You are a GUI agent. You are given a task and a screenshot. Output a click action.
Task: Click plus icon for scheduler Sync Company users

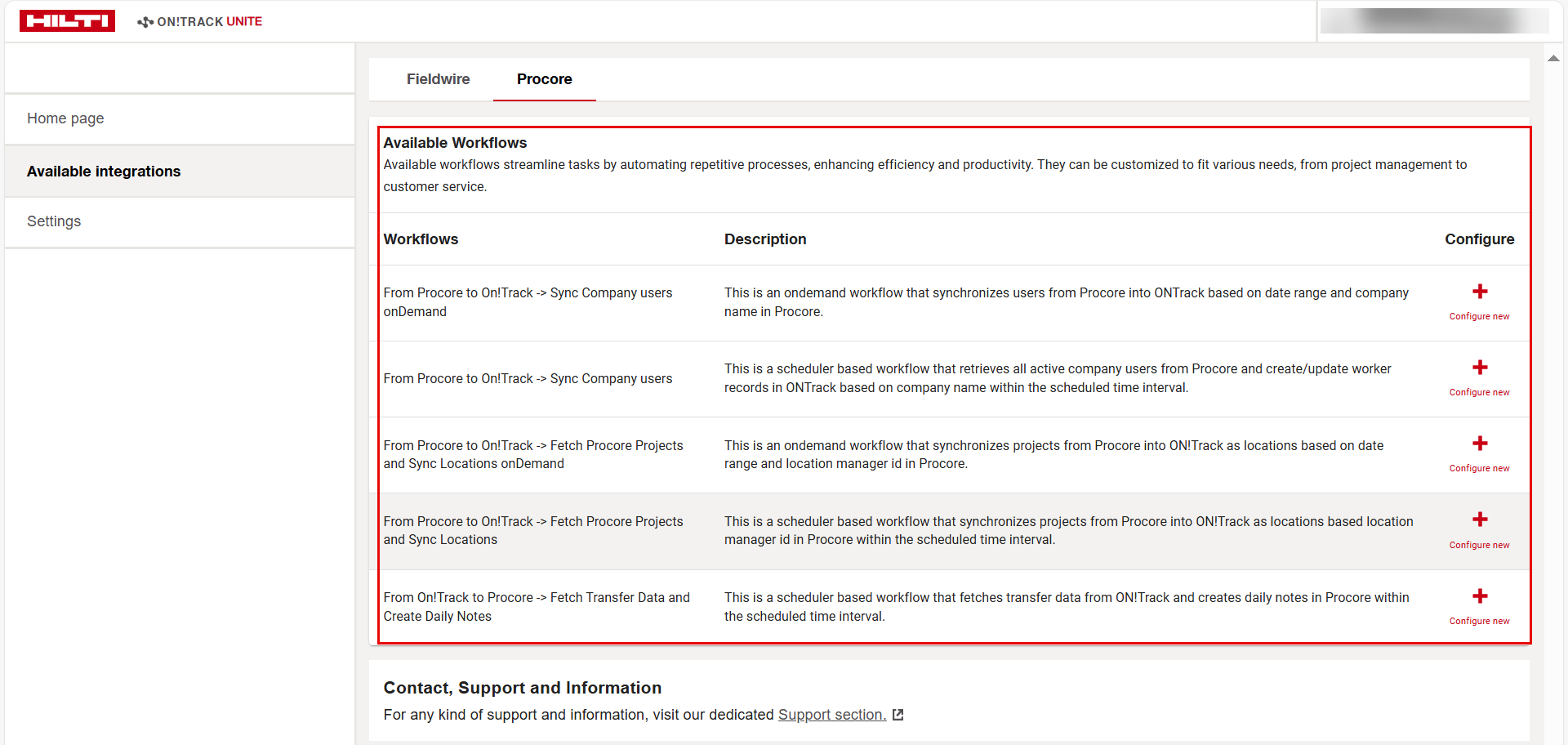pyautogui.click(x=1480, y=368)
